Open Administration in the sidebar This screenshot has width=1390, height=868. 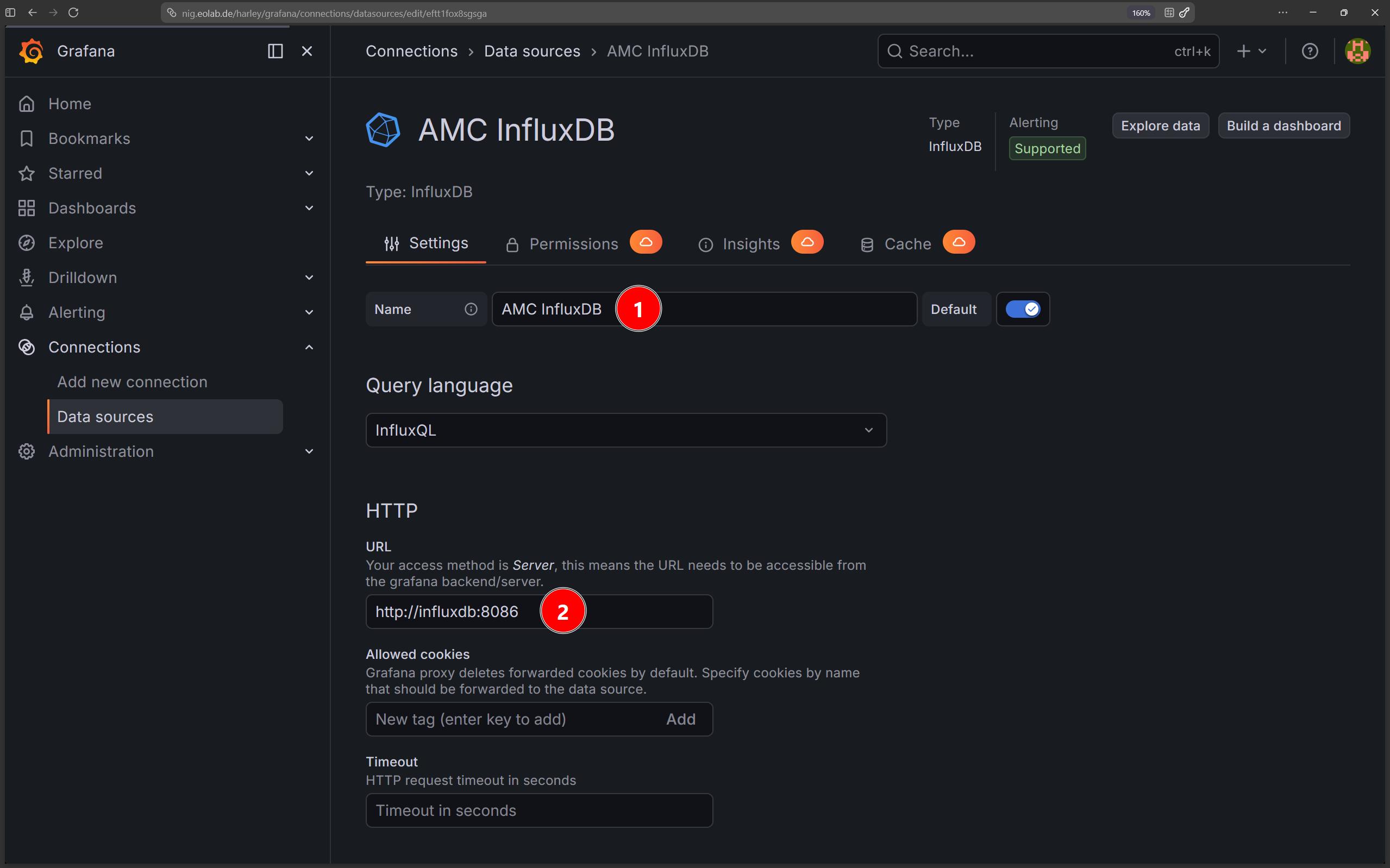(101, 452)
